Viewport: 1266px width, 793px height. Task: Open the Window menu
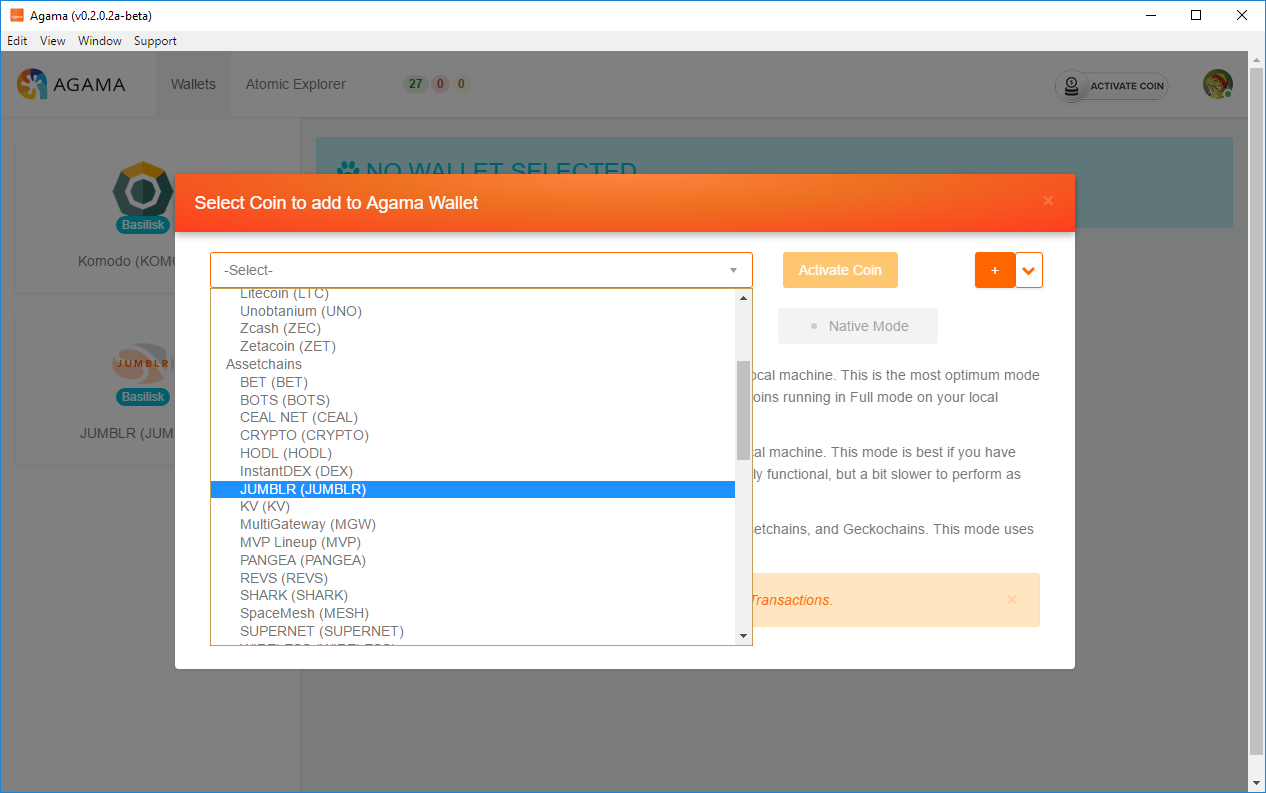100,41
